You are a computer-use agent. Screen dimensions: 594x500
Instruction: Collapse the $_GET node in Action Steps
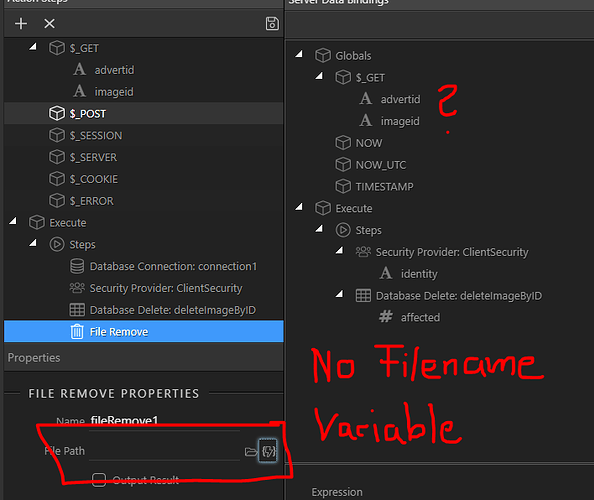click(33, 47)
